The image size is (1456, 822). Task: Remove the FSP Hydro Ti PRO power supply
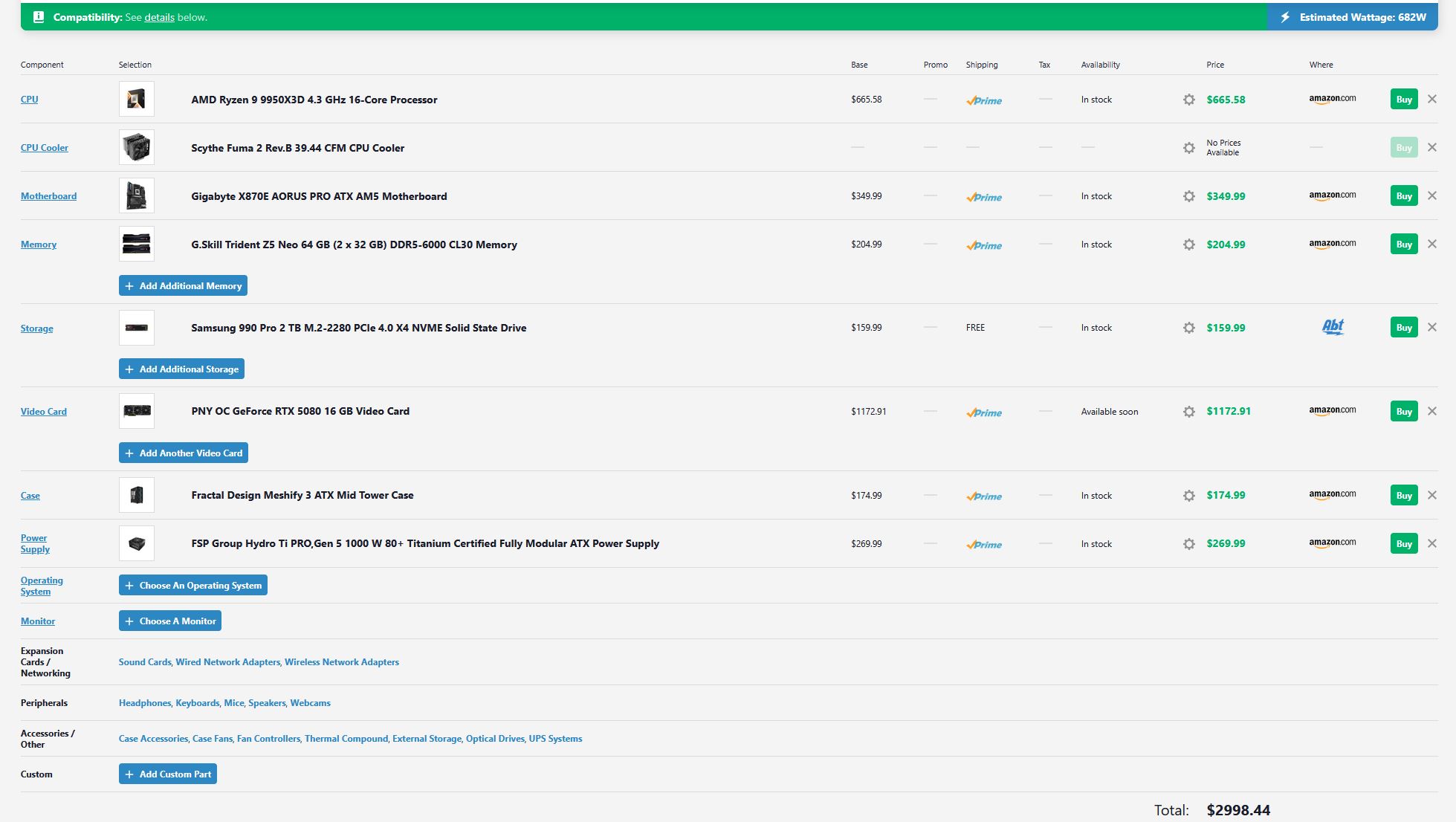click(x=1432, y=543)
